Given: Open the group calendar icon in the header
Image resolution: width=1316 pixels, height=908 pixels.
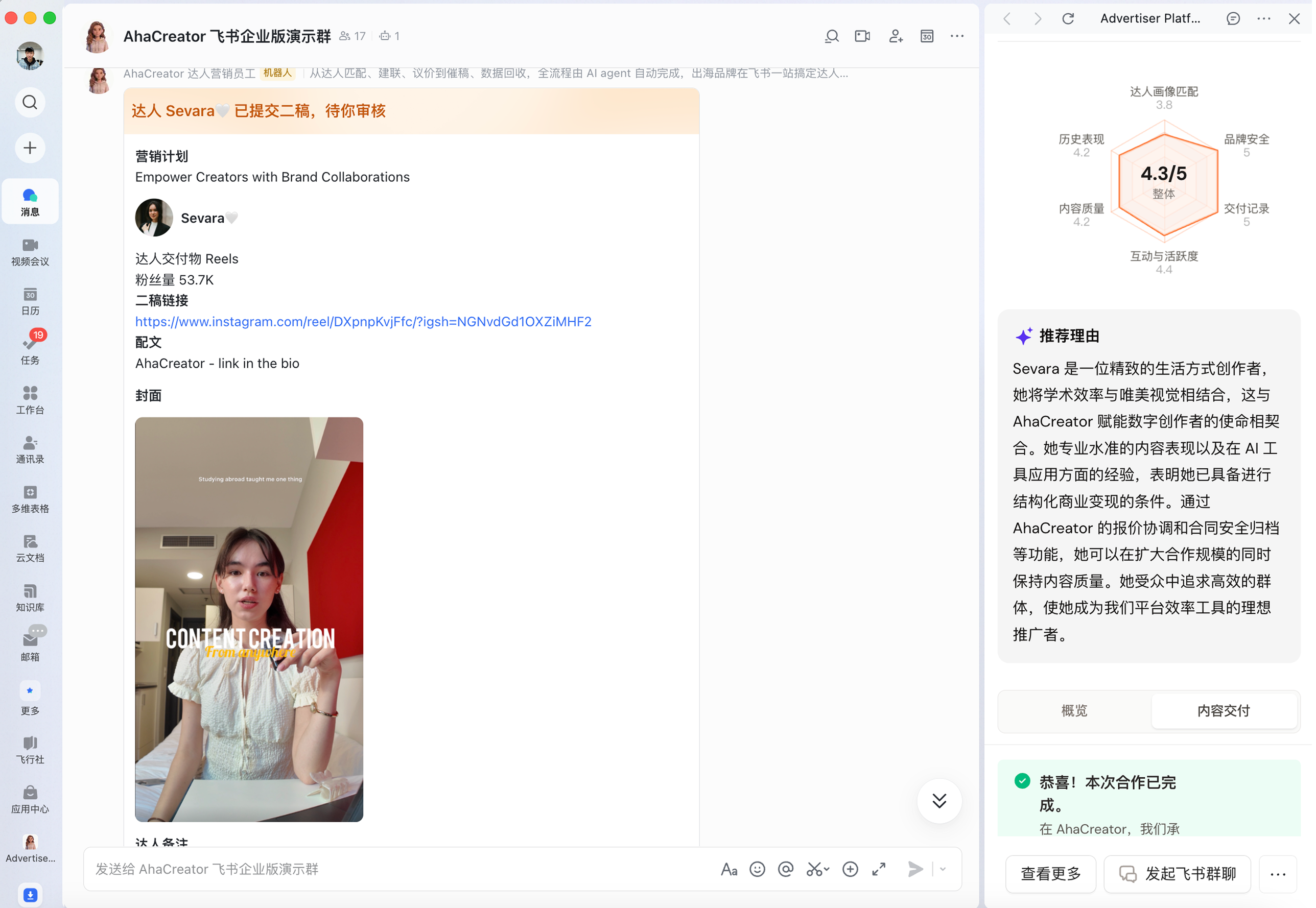Looking at the screenshot, I should [927, 36].
